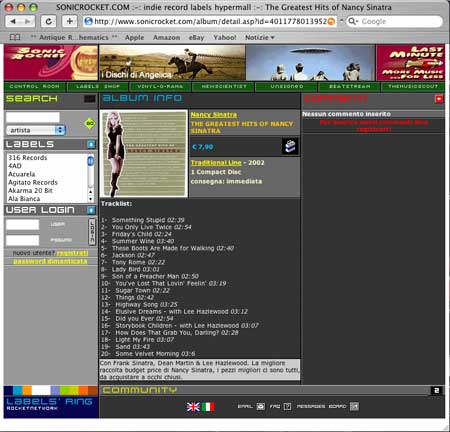Open the eBay bookmark
450x432 pixels.
point(196,37)
